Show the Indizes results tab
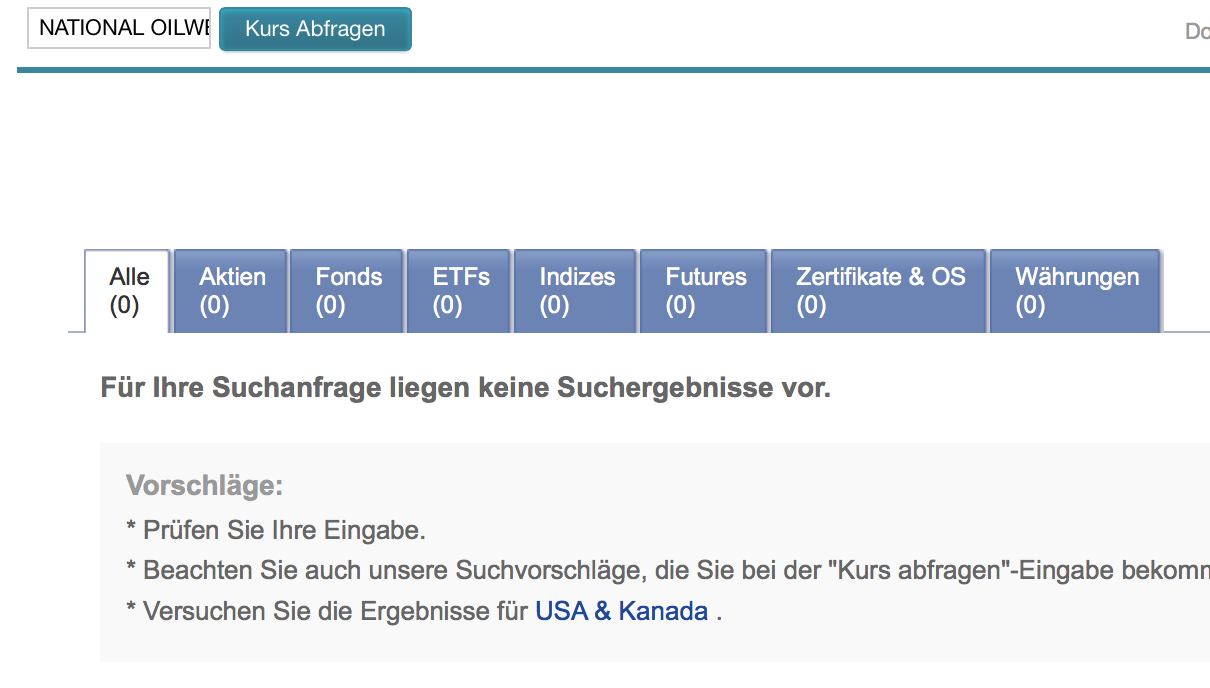 pyautogui.click(x=576, y=291)
